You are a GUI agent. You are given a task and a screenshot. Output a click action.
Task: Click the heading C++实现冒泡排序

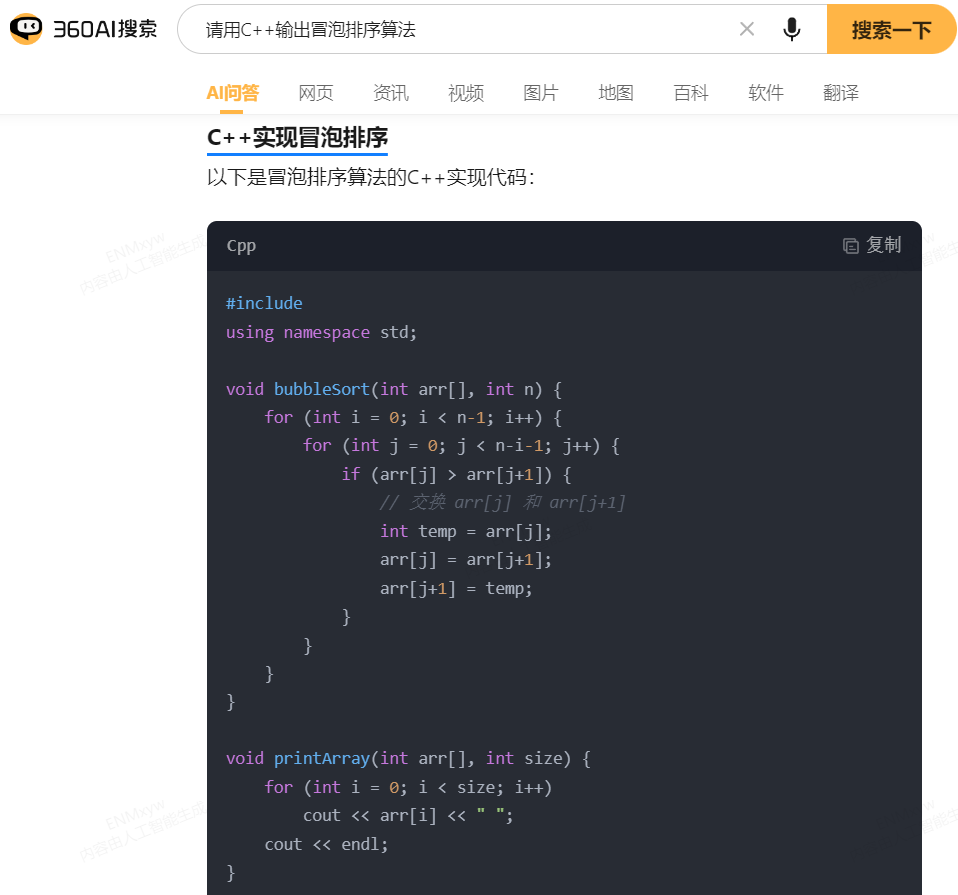[x=298, y=137]
